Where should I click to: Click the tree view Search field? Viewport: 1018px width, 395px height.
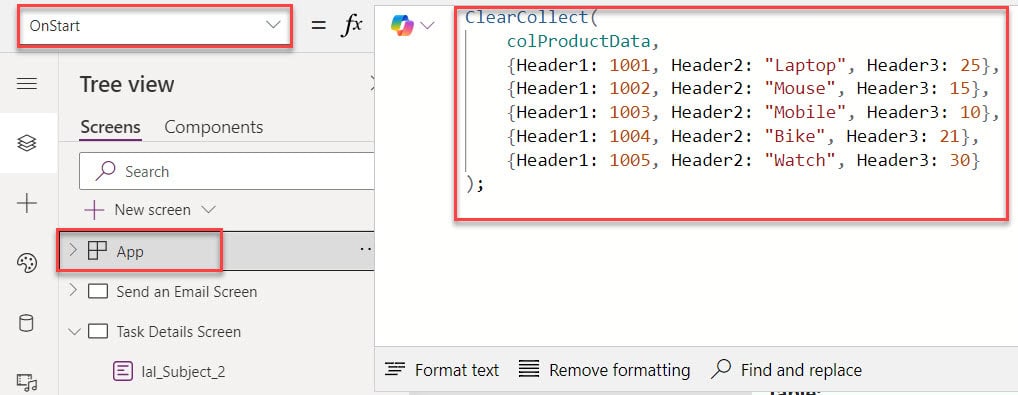click(x=227, y=172)
